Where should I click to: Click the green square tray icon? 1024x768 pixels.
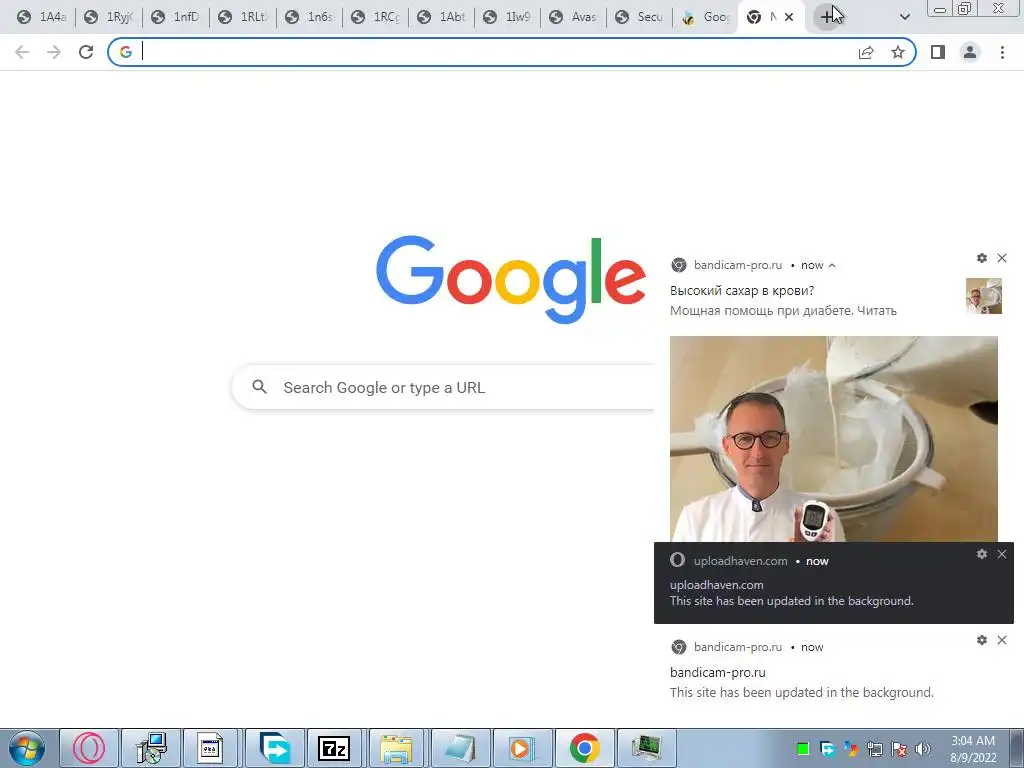[803, 748]
